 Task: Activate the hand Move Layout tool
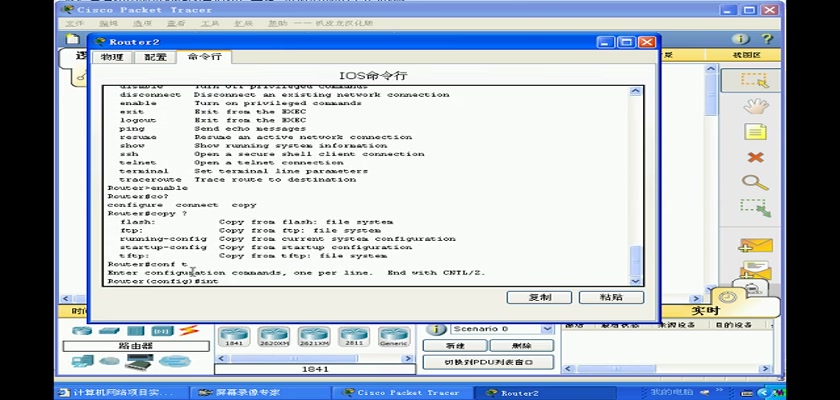[755, 106]
